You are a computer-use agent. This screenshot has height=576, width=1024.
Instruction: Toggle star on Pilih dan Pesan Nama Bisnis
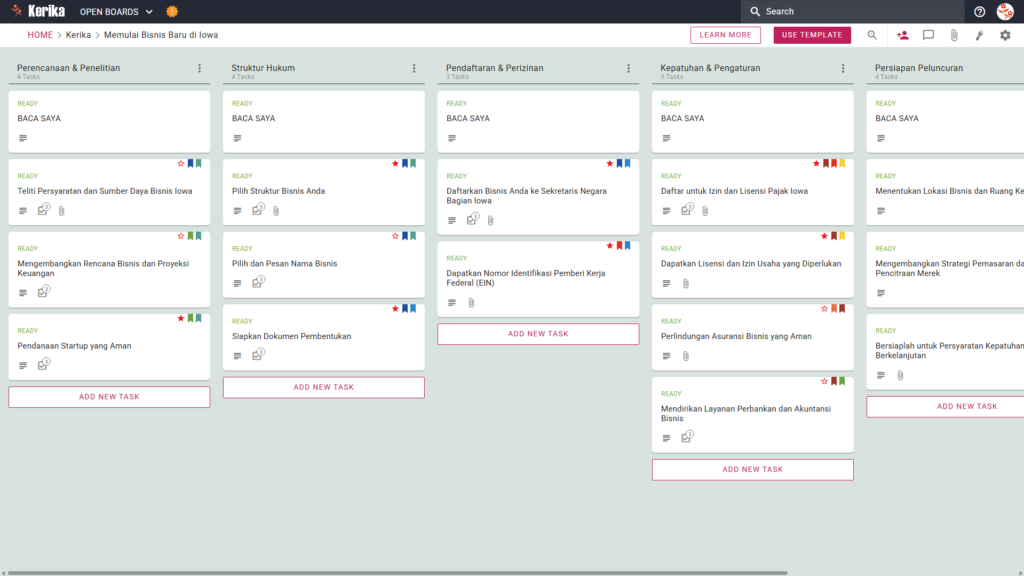click(395, 236)
